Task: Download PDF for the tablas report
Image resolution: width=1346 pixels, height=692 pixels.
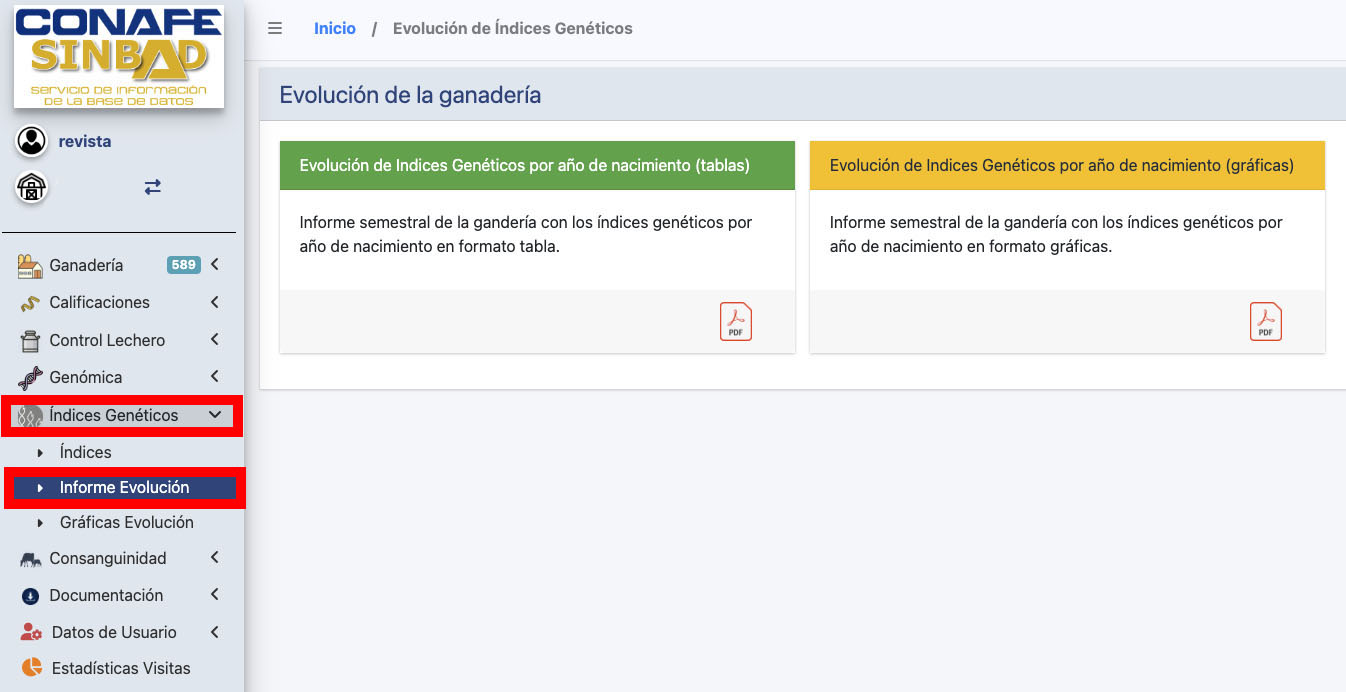Action: tap(735, 322)
